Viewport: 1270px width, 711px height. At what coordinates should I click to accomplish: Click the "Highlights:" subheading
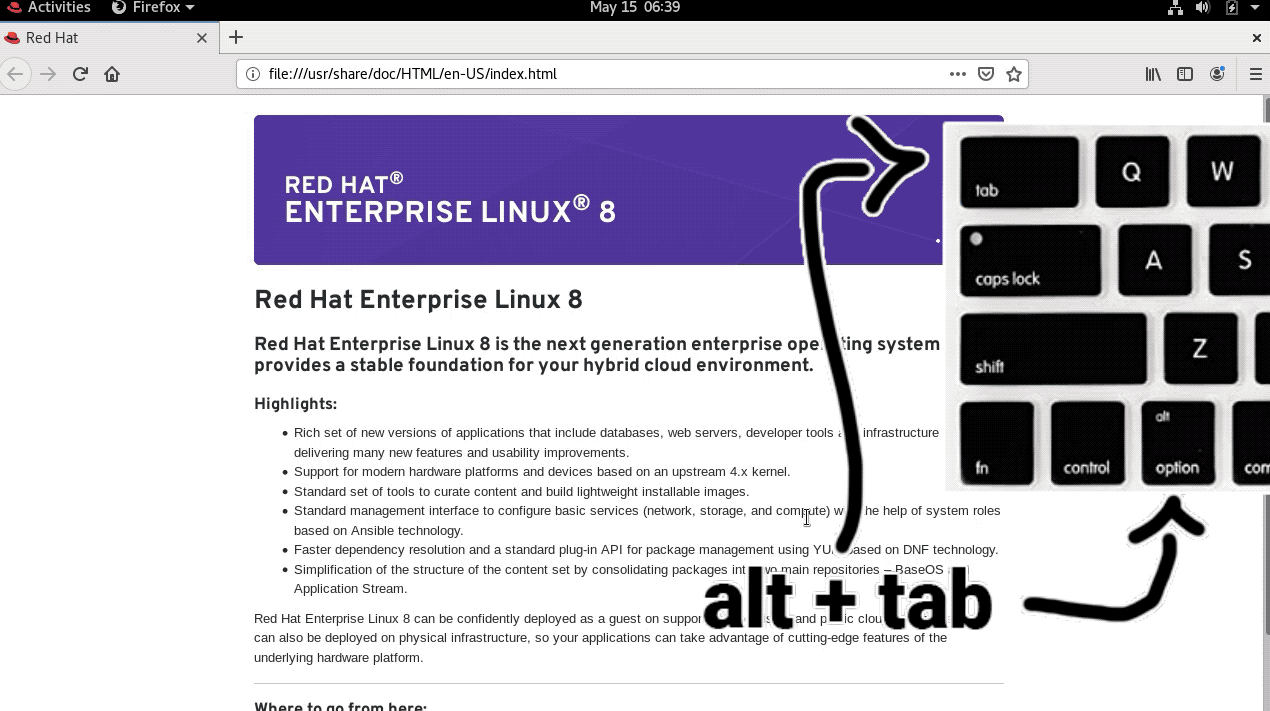tap(296, 404)
